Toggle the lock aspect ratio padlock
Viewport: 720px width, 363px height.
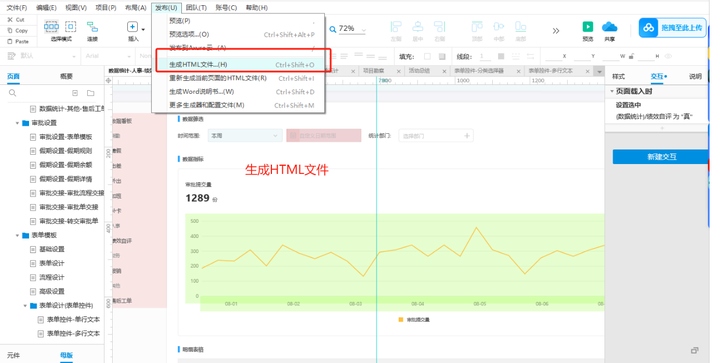point(631,56)
